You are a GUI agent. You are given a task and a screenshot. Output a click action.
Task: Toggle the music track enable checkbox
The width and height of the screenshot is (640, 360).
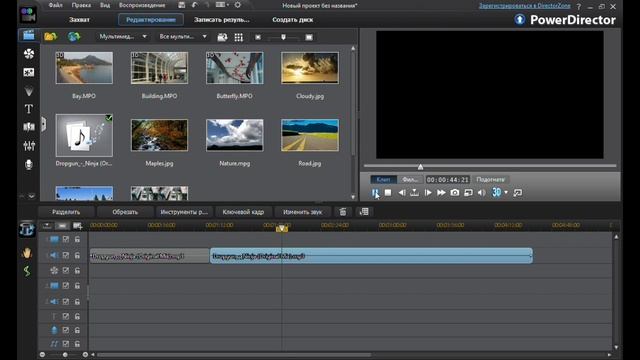click(66, 344)
